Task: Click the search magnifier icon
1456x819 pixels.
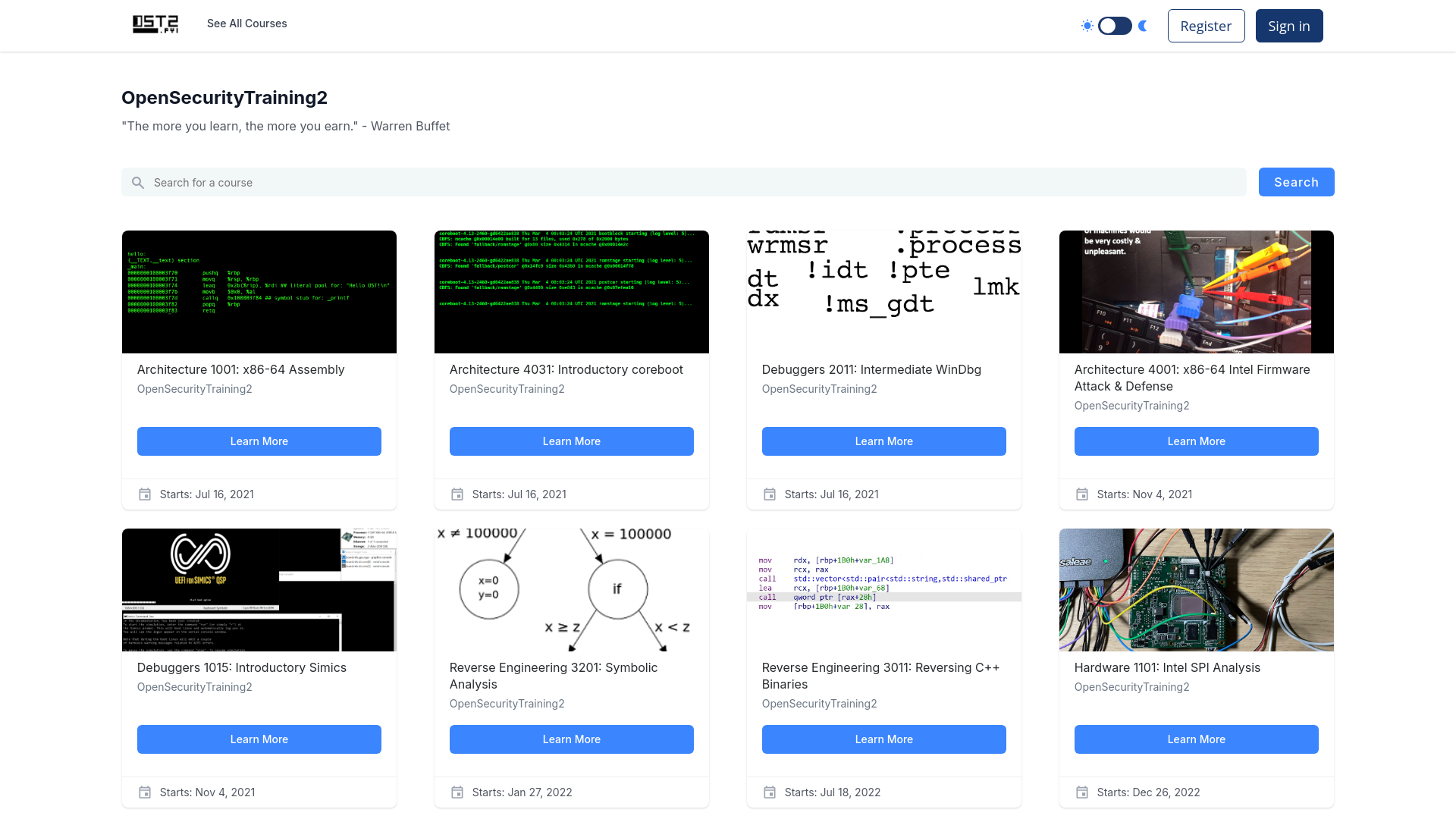Action: pos(138,183)
